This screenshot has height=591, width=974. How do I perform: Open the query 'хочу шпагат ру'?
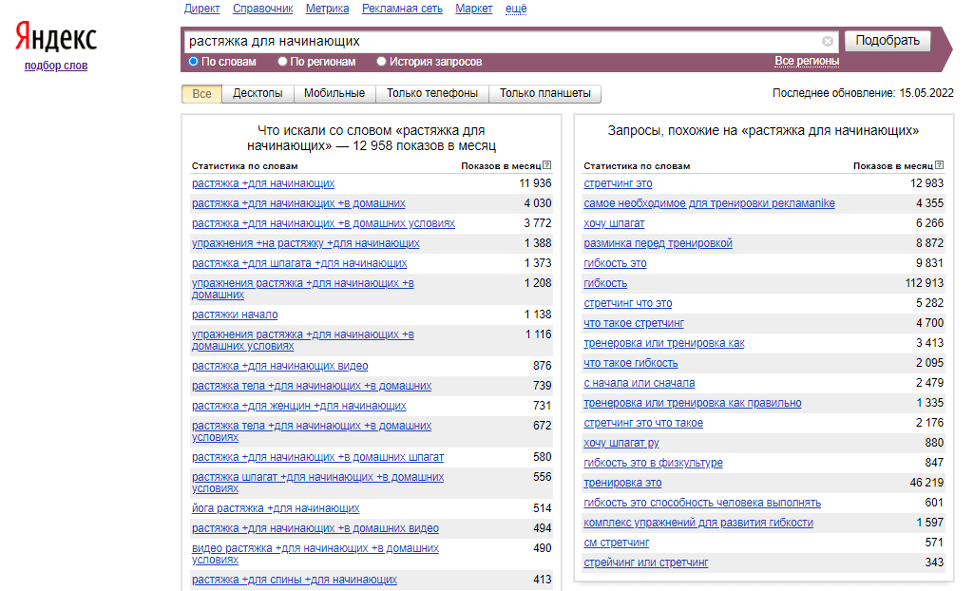click(x=621, y=443)
